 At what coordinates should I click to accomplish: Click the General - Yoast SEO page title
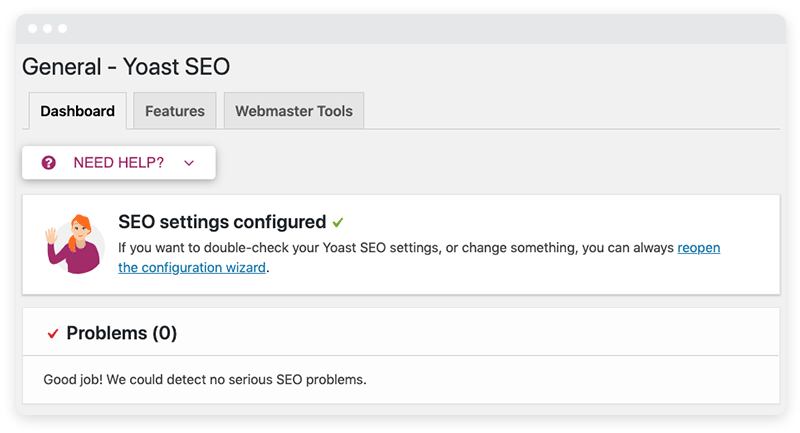coord(126,66)
